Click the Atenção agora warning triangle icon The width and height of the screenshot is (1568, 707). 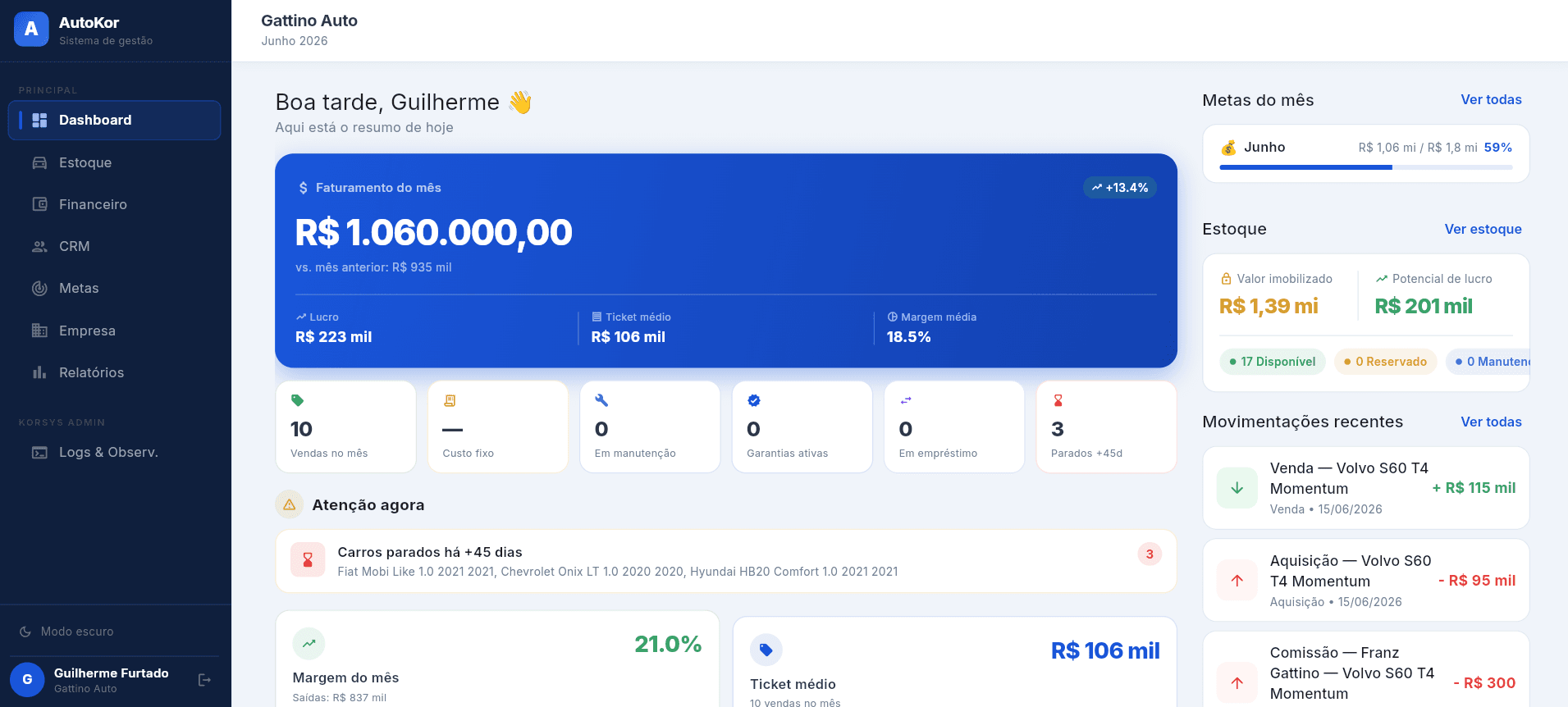290,505
